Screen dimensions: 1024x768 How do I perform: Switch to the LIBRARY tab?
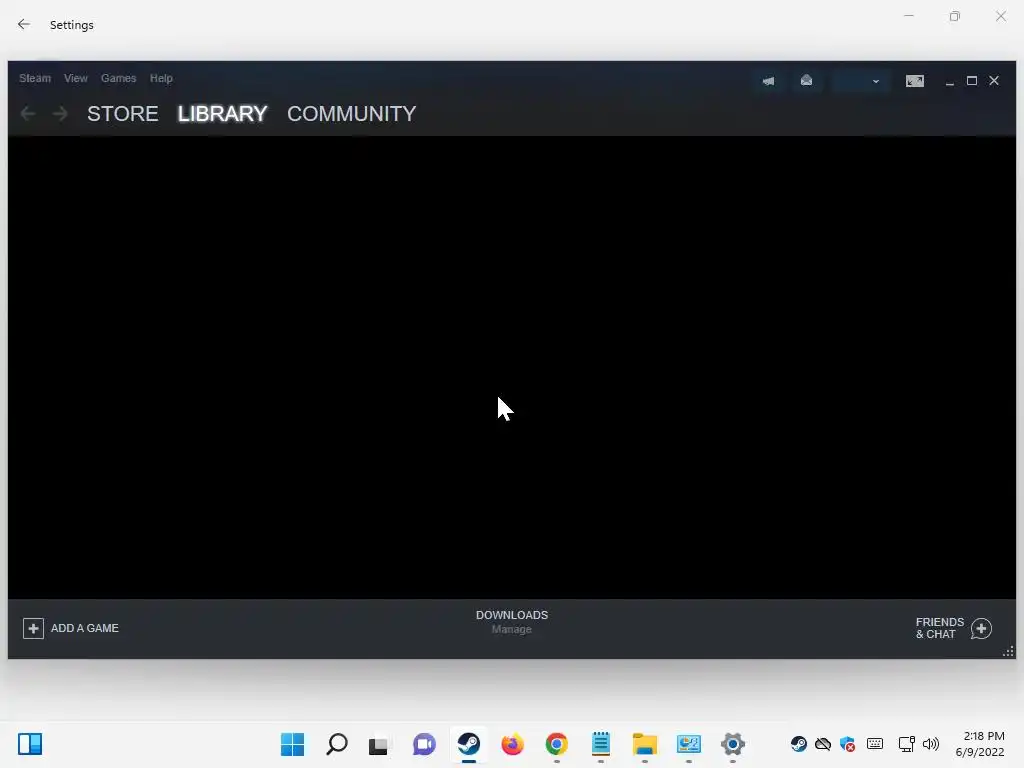click(x=222, y=114)
